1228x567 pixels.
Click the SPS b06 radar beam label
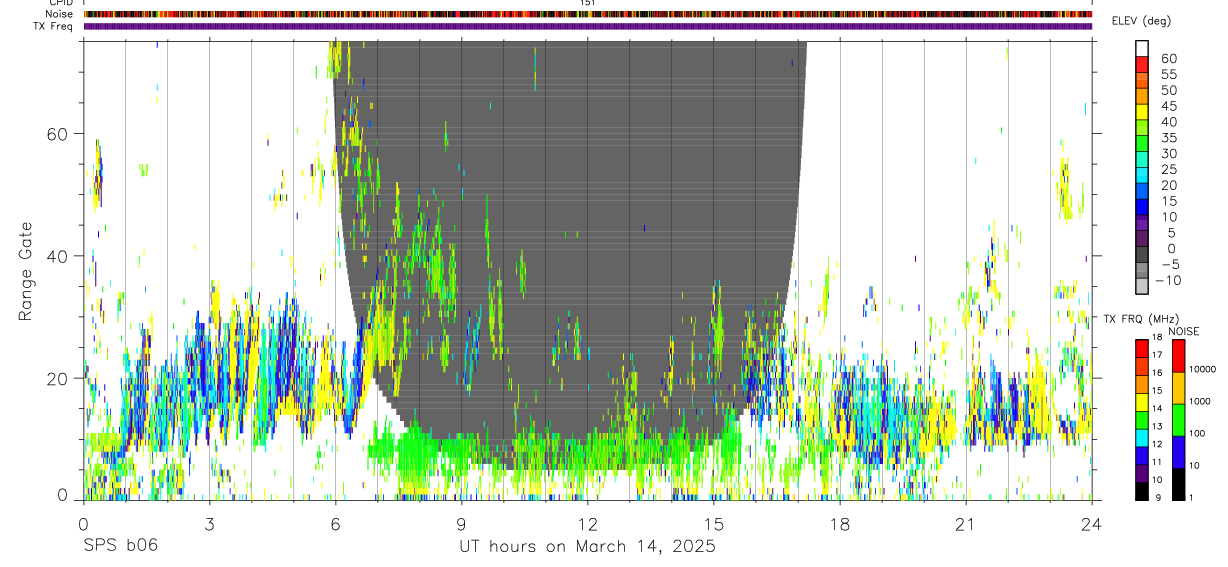[121, 546]
